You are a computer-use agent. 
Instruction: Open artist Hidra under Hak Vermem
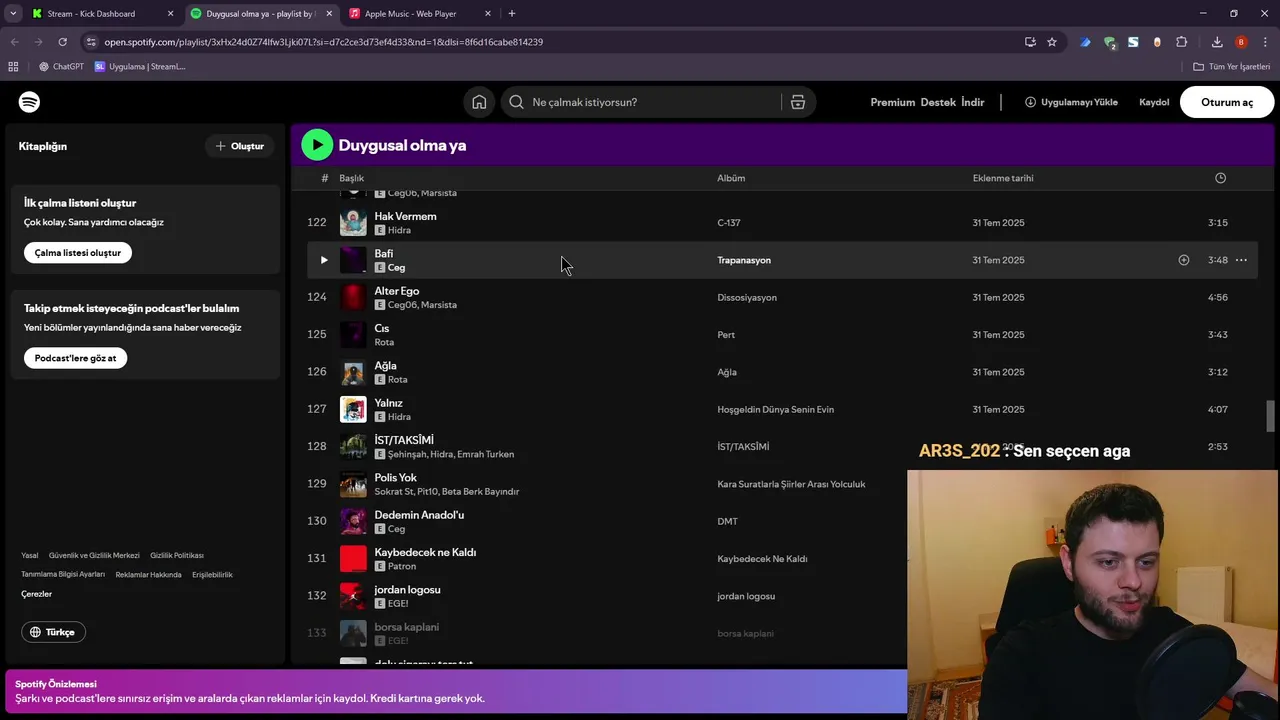point(399,230)
